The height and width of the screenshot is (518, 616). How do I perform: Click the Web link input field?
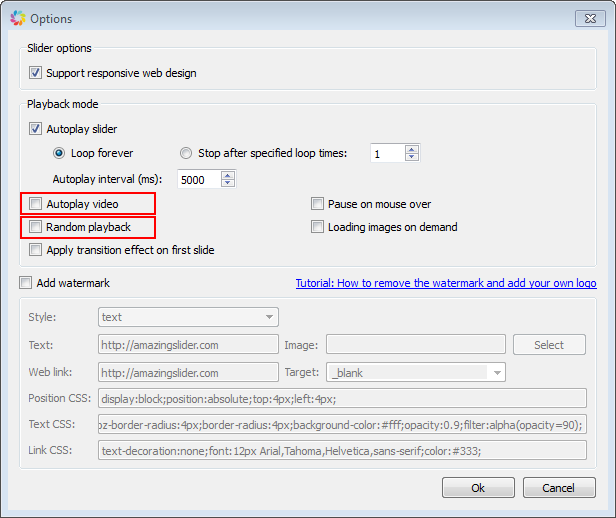pyautogui.click(x=188, y=372)
